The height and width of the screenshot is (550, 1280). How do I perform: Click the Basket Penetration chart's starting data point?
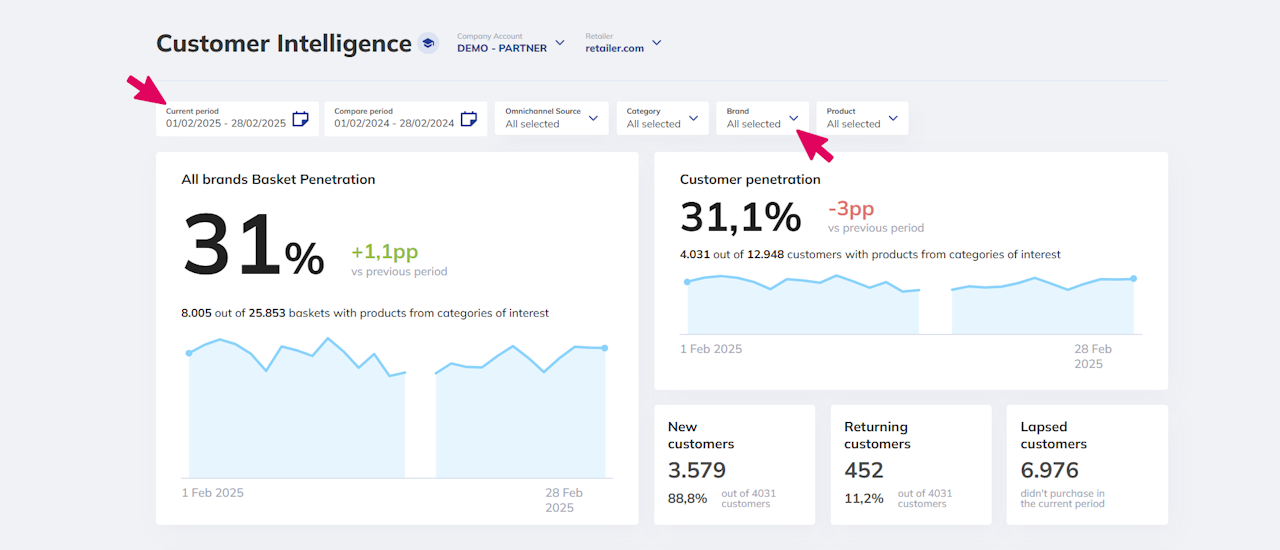(x=189, y=353)
